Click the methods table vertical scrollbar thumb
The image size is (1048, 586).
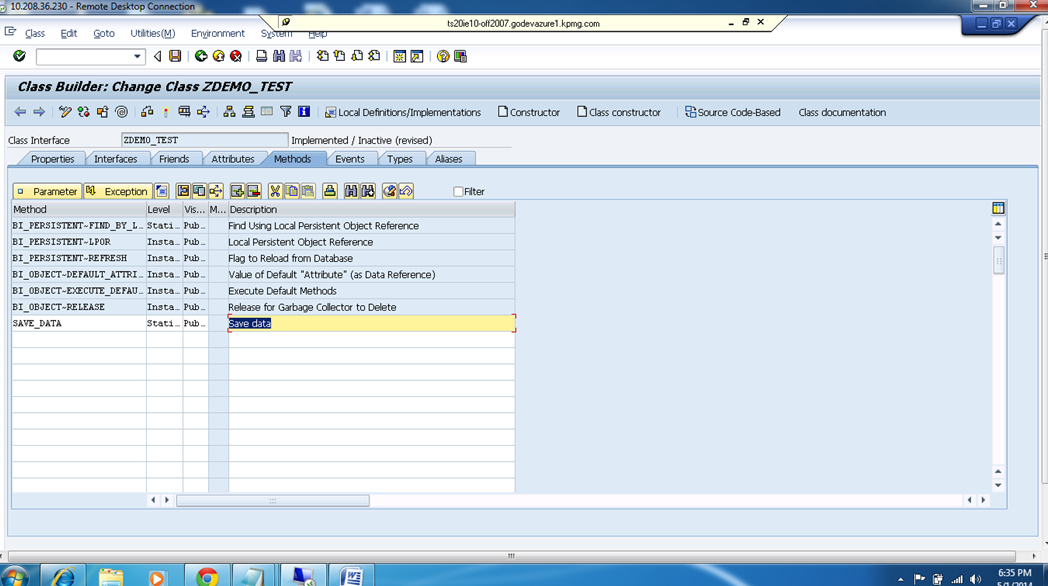pyautogui.click(x=999, y=261)
